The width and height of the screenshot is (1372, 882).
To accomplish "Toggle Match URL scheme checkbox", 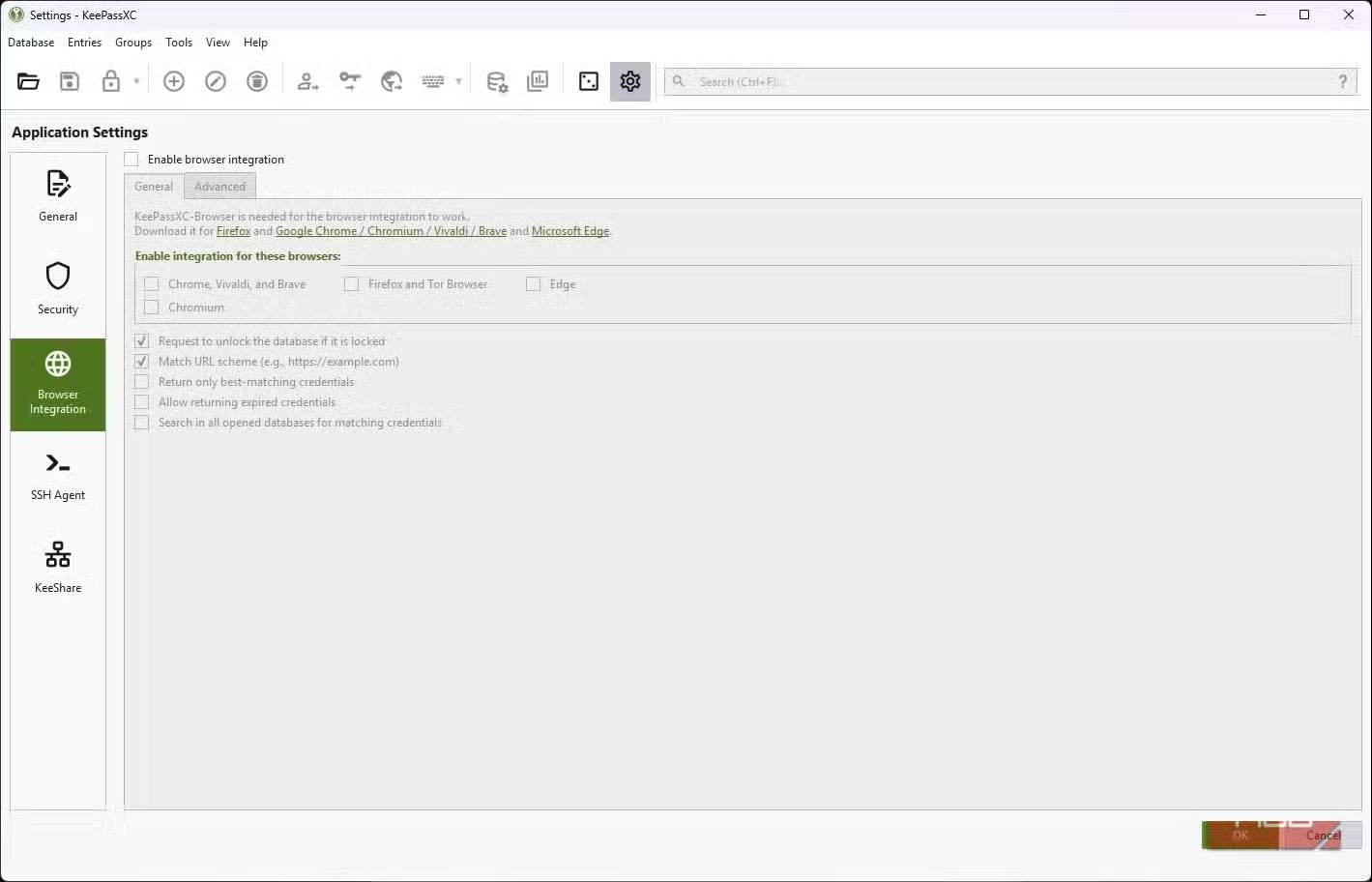I will (x=142, y=362).
